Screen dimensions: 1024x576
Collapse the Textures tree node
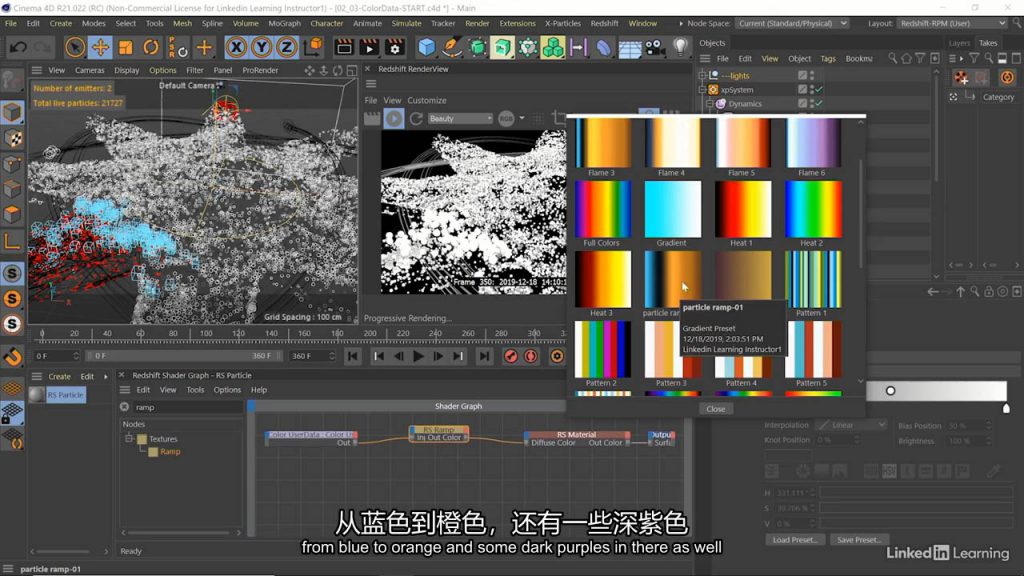point(129,439)
